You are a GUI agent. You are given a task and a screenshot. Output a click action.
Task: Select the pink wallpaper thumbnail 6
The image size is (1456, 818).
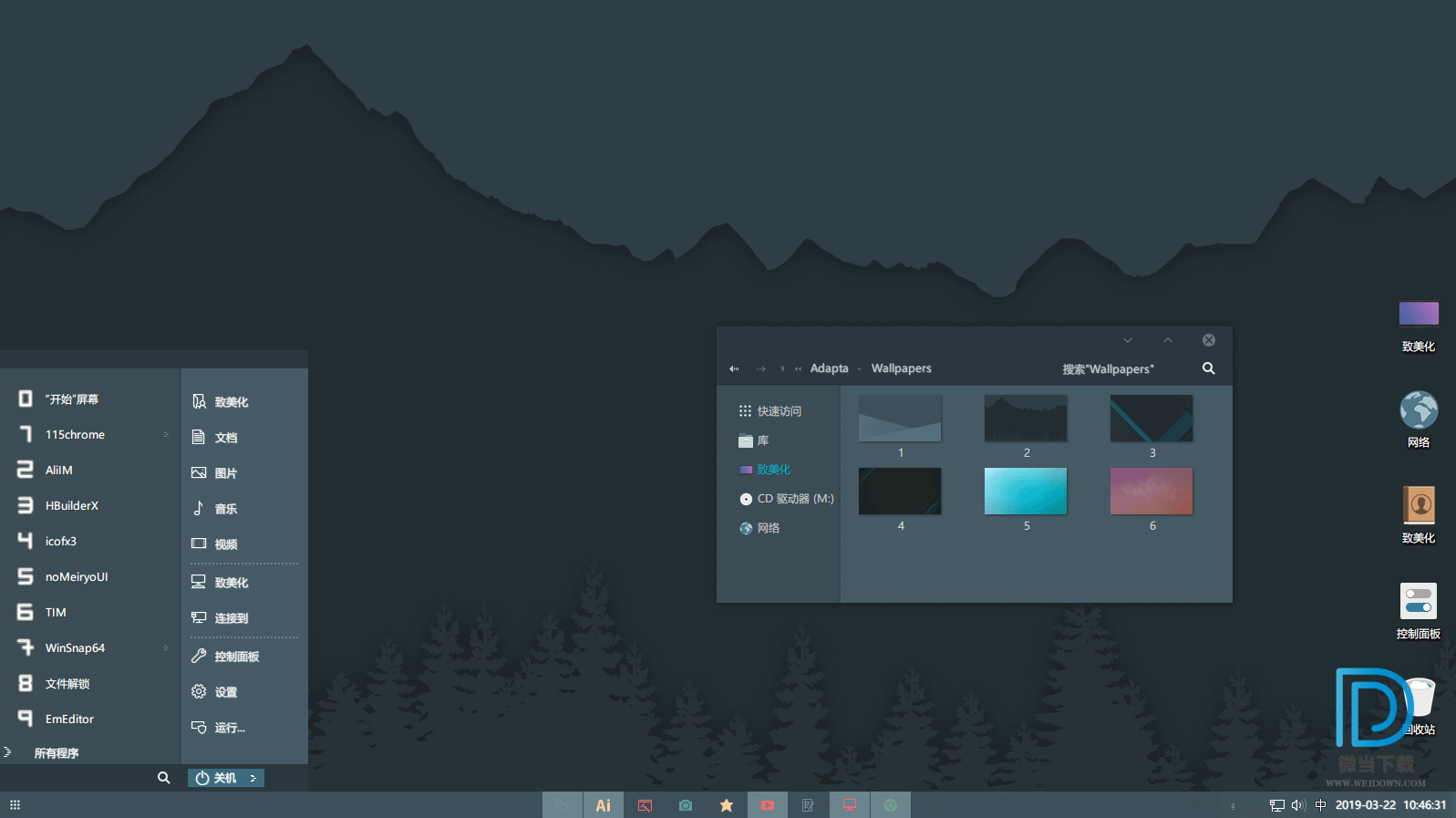pos(1151,492)
